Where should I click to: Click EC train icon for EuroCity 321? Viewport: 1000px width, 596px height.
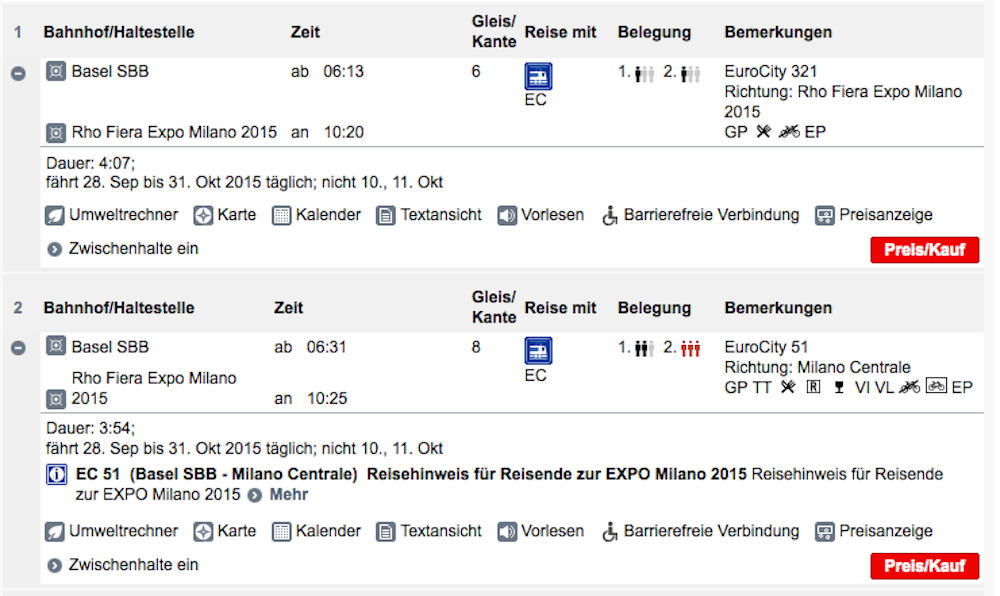[538, 76]
